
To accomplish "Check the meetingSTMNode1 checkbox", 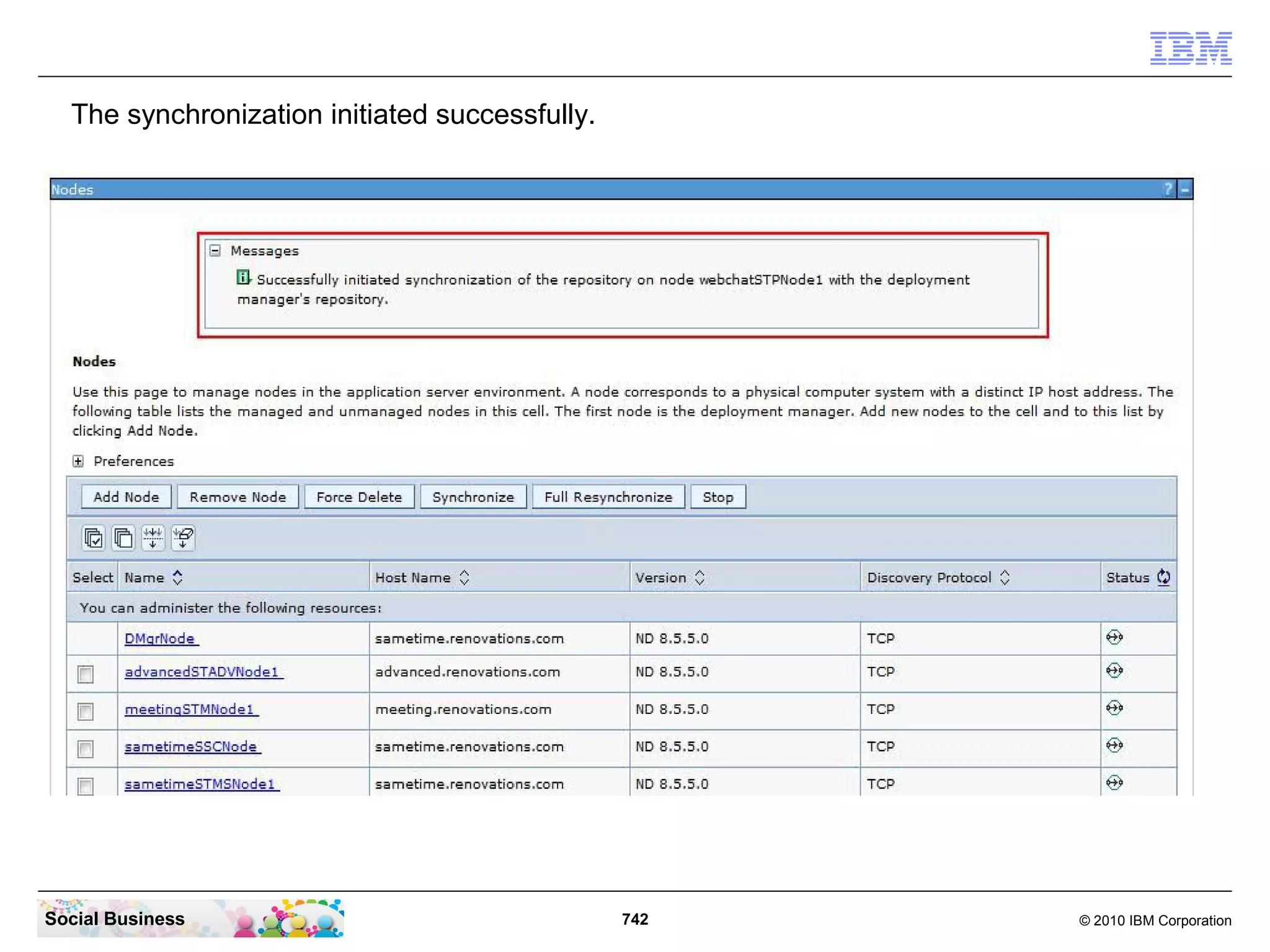I will tap(86, 712).
